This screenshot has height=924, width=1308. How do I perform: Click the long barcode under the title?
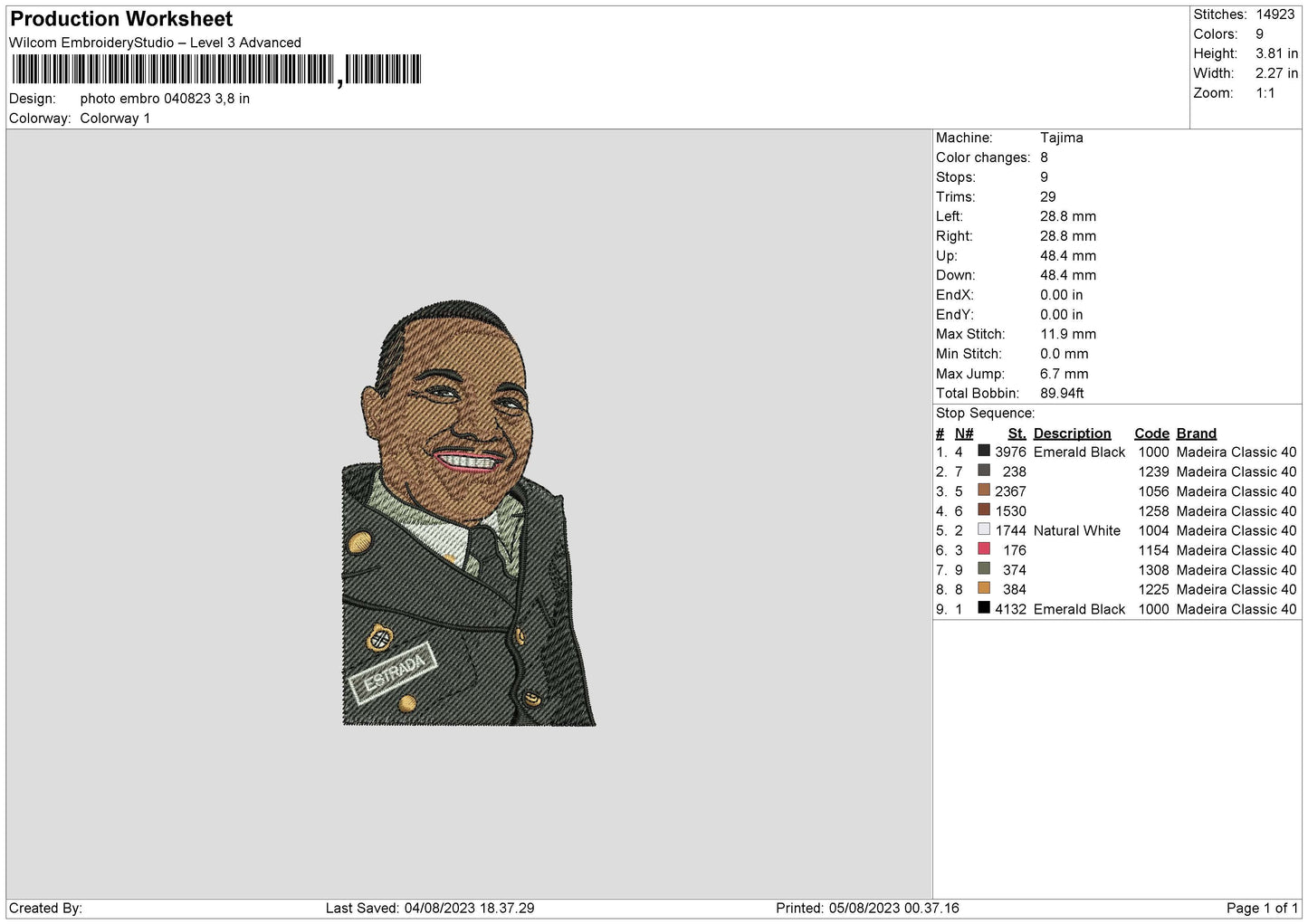(173, 70)
